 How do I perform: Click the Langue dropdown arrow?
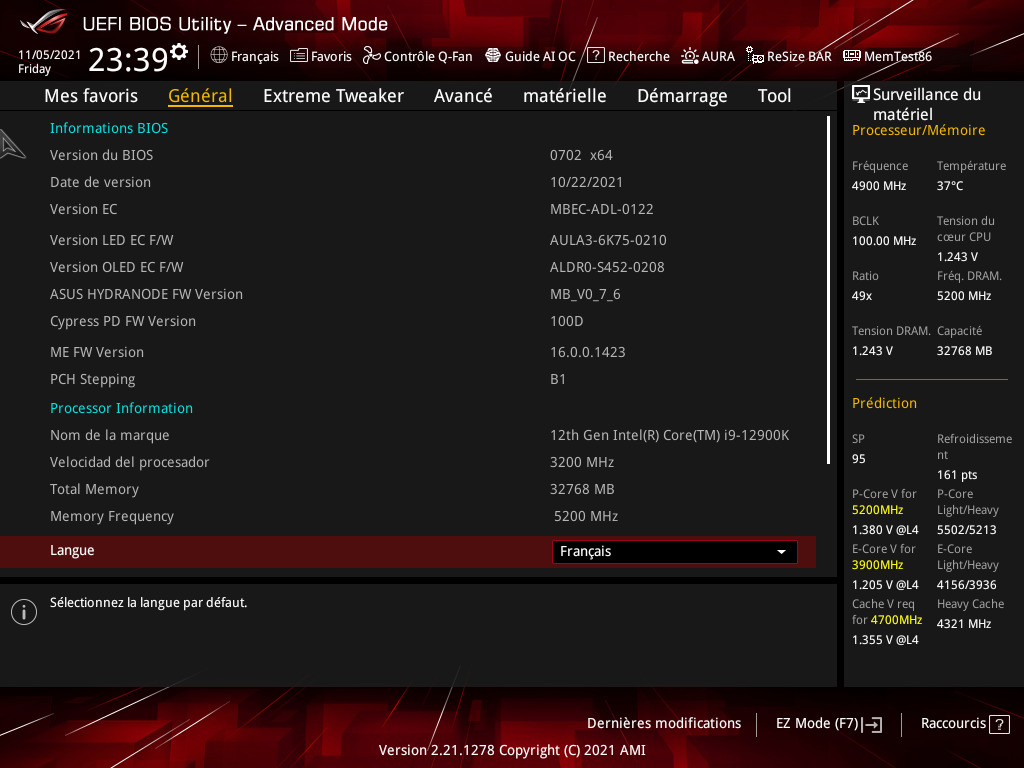781,552
